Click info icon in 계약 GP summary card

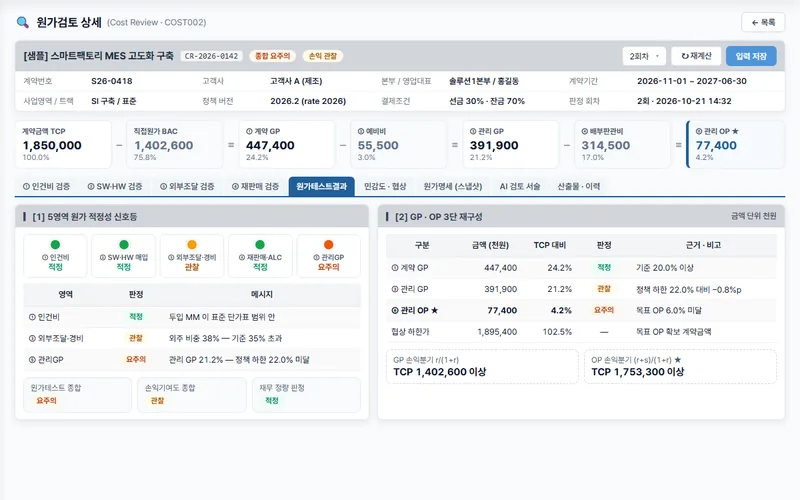coord(249,131)
